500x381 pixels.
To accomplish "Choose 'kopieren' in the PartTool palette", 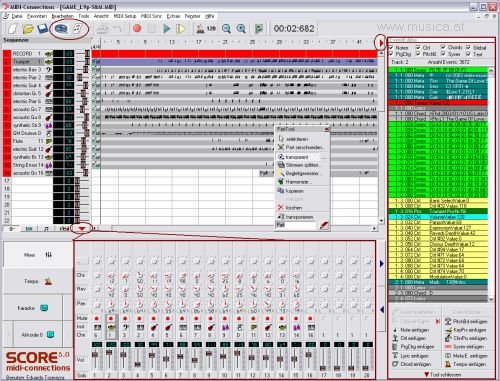I will click(291, 191).
